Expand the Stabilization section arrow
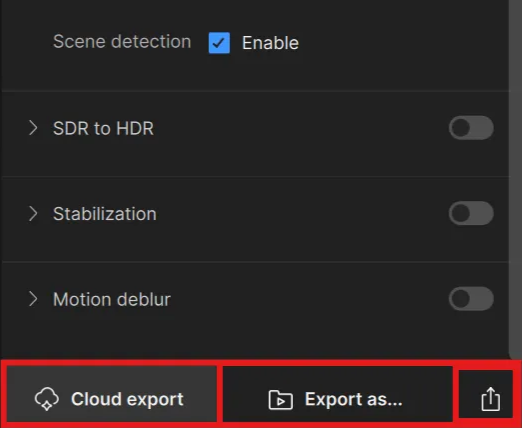 coord(33,213)
